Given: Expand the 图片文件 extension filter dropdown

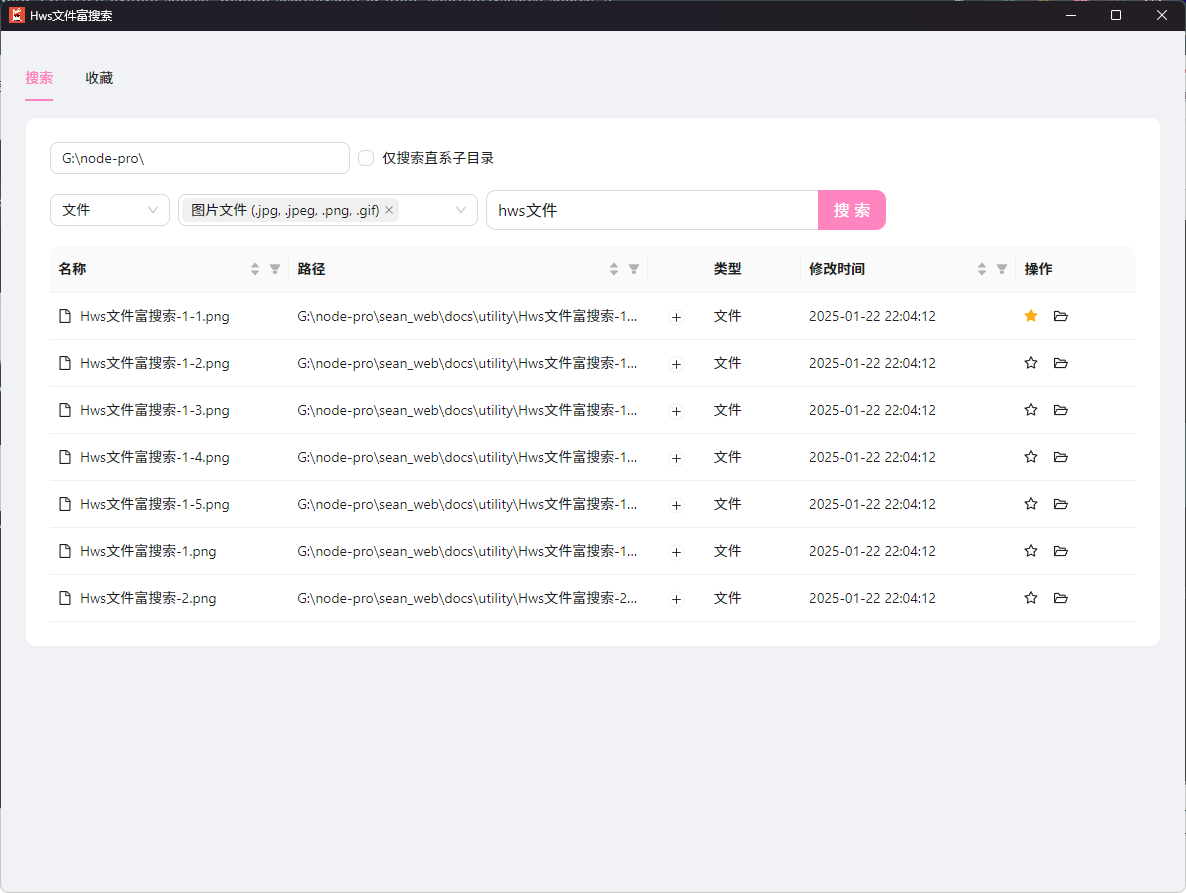Looking at the screenshot, I should pos(460,210).
